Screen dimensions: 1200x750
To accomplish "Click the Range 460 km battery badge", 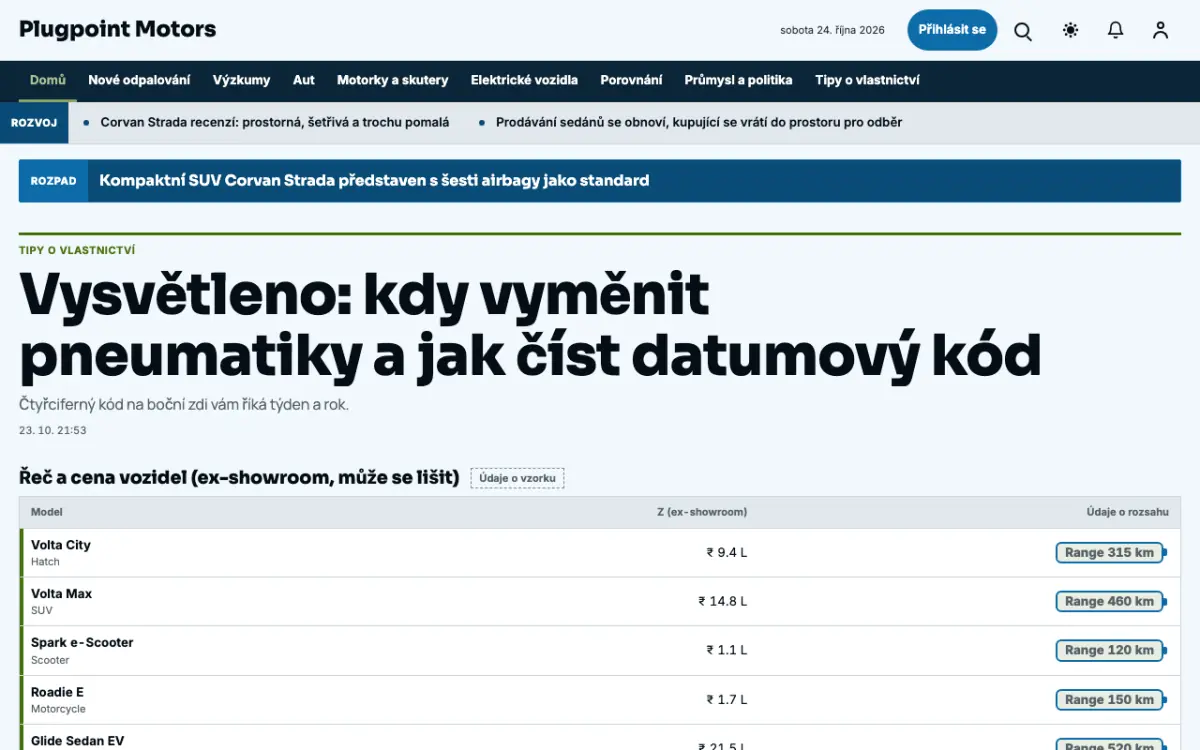I will [x=1111, y=601].
